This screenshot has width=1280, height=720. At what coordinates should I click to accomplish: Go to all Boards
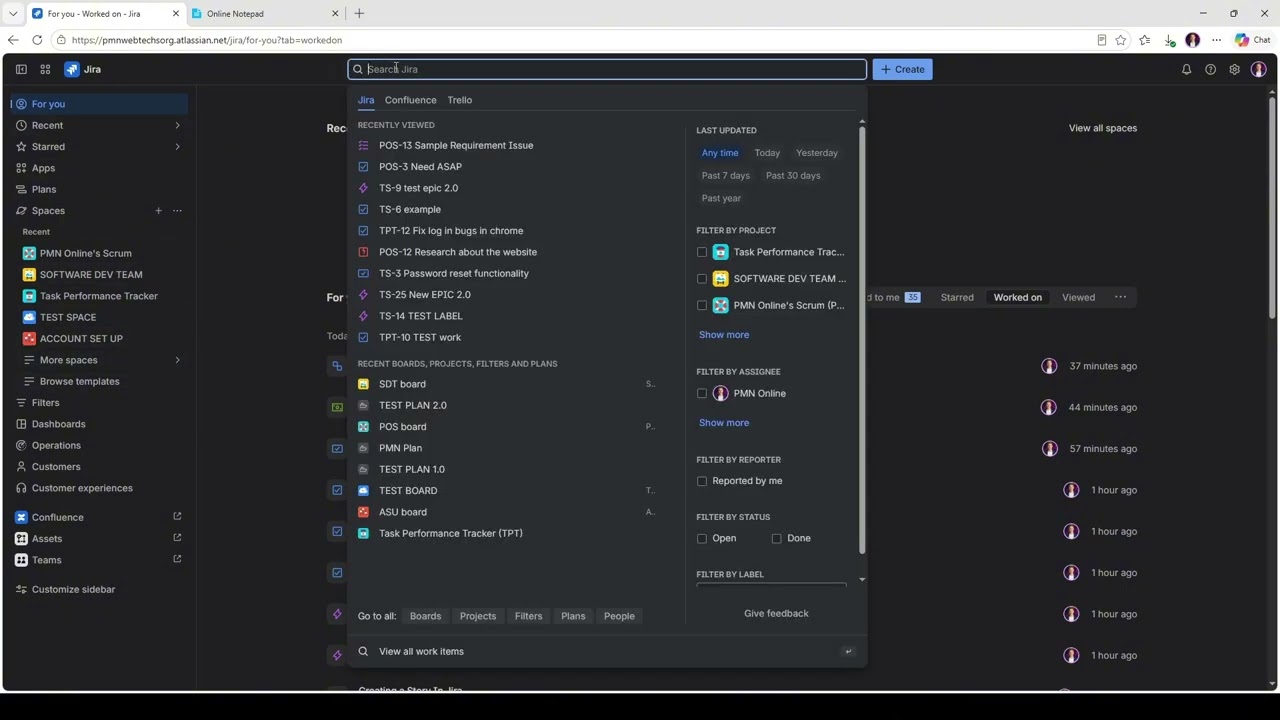pyautogui.click(x=425, y=616)
